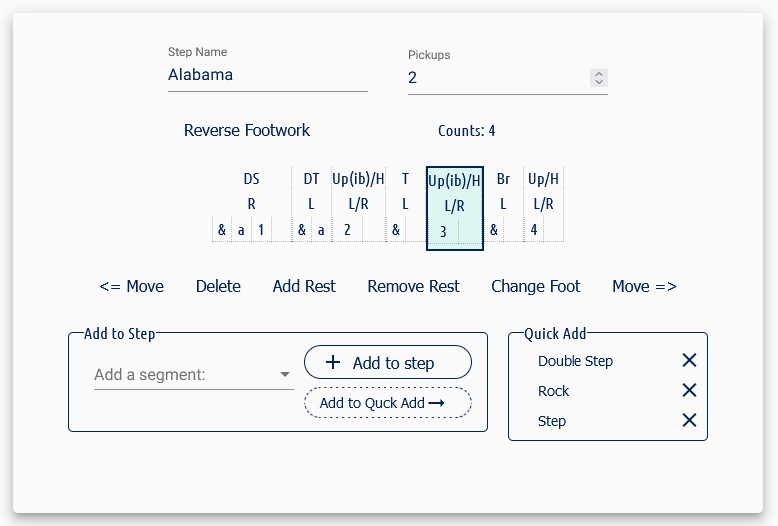Select the highlighted Up(ib)/H segment on count 3

pyautogui.click(x=455, y=207)
